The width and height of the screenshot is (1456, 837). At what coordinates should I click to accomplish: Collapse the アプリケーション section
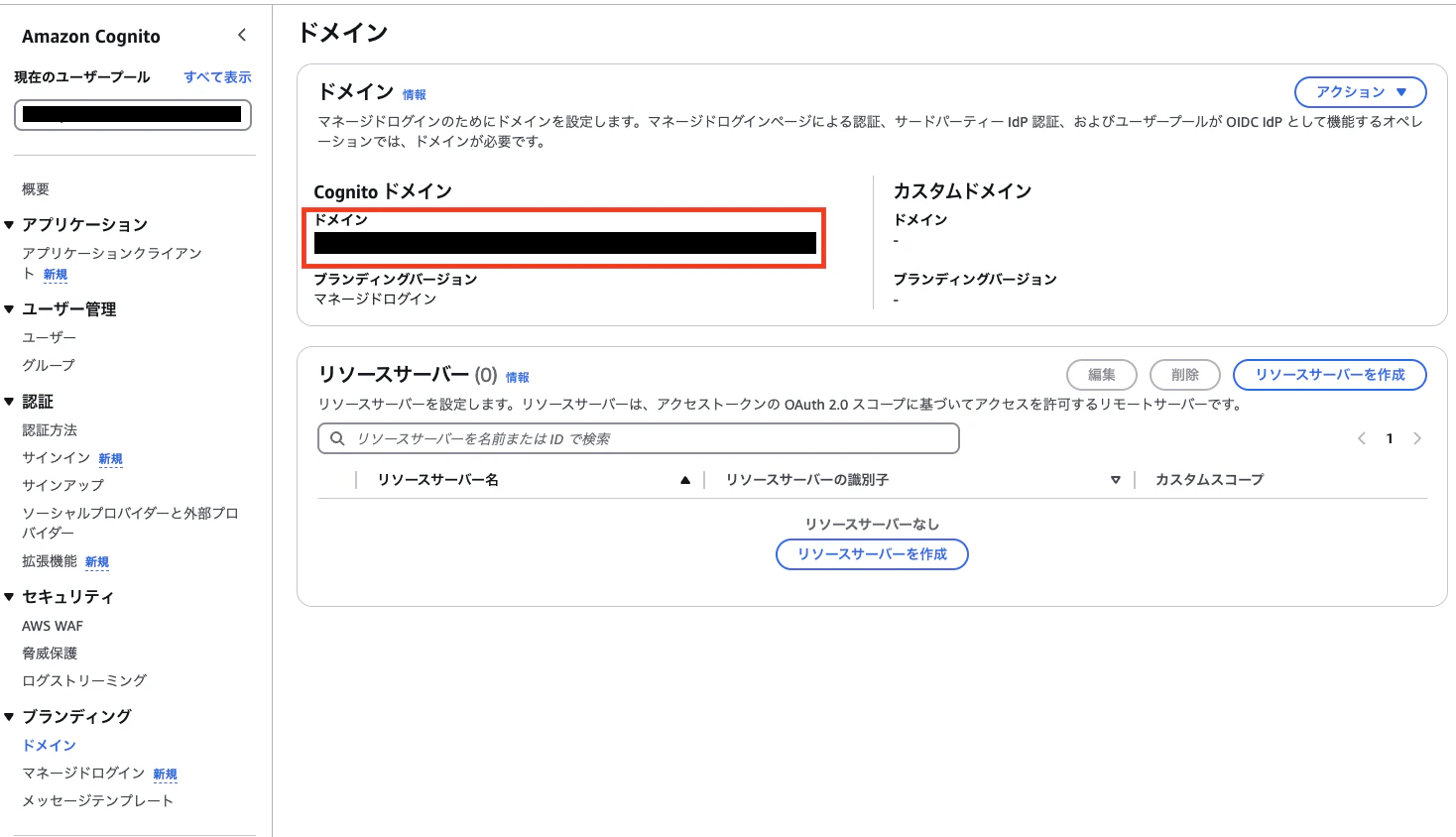coord(9,225)
